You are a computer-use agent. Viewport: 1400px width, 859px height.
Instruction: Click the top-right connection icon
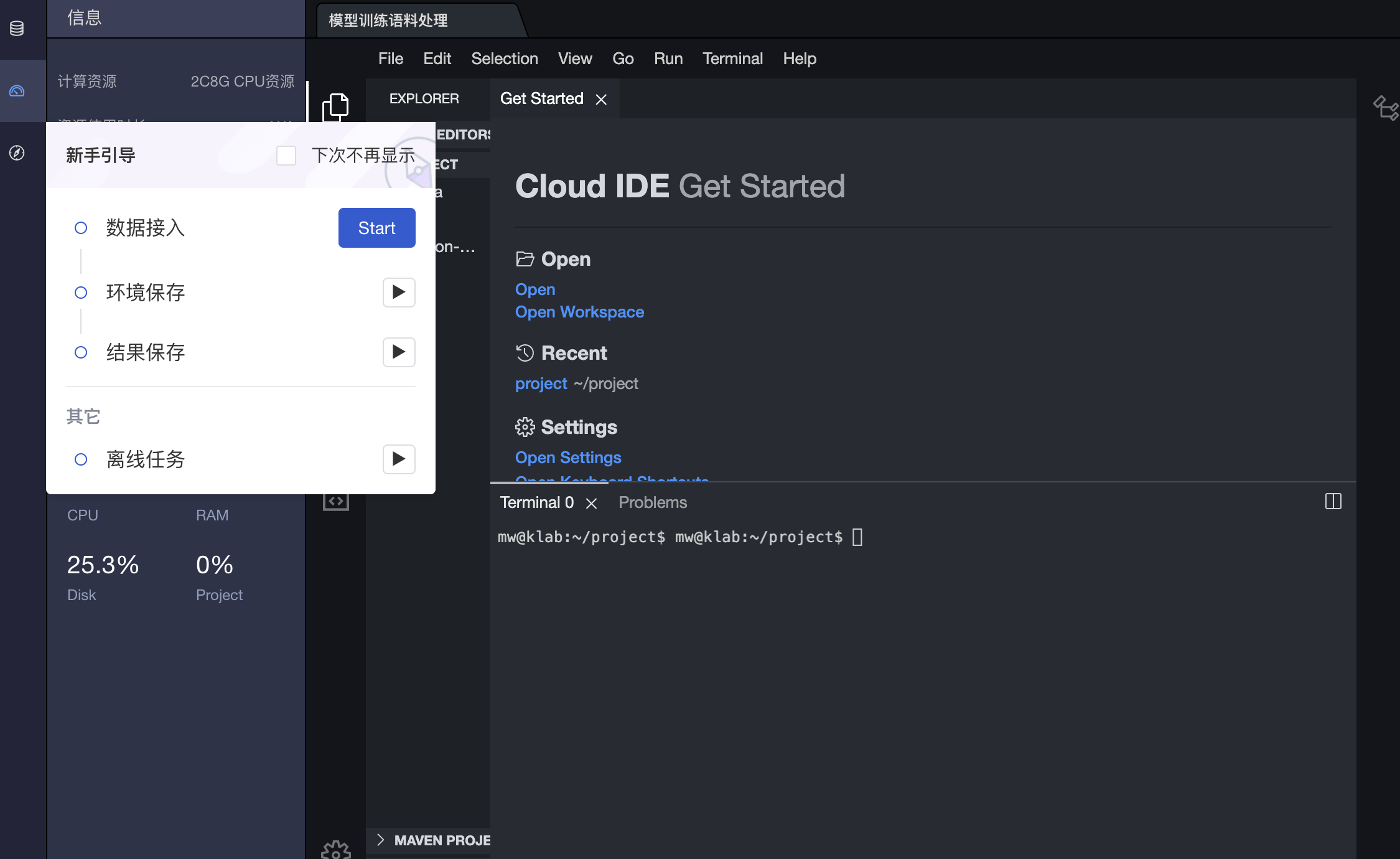click(x=1385, y=108)
